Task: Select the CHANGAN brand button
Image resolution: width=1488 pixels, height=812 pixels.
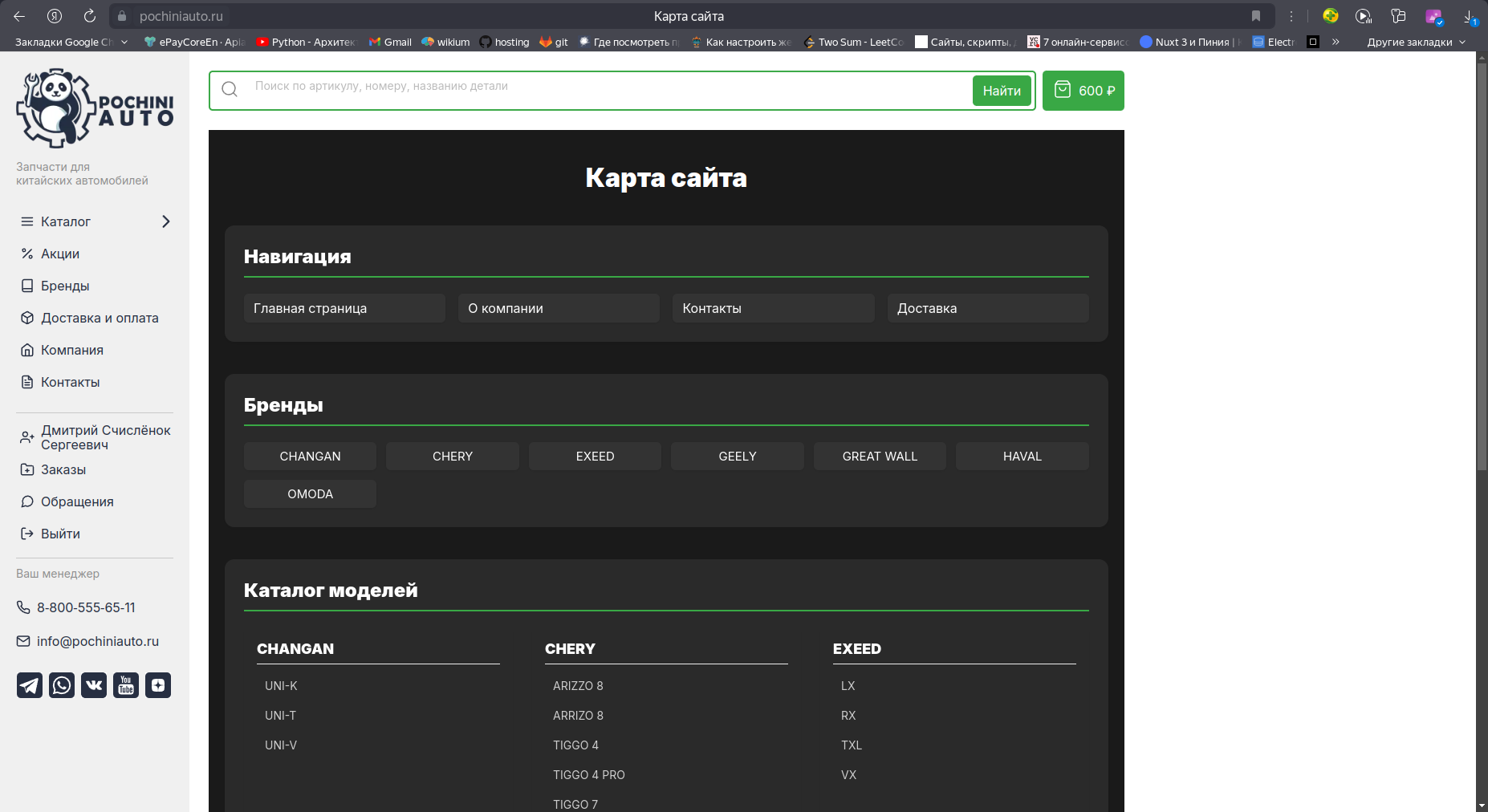Action: (x=310, y=456)
